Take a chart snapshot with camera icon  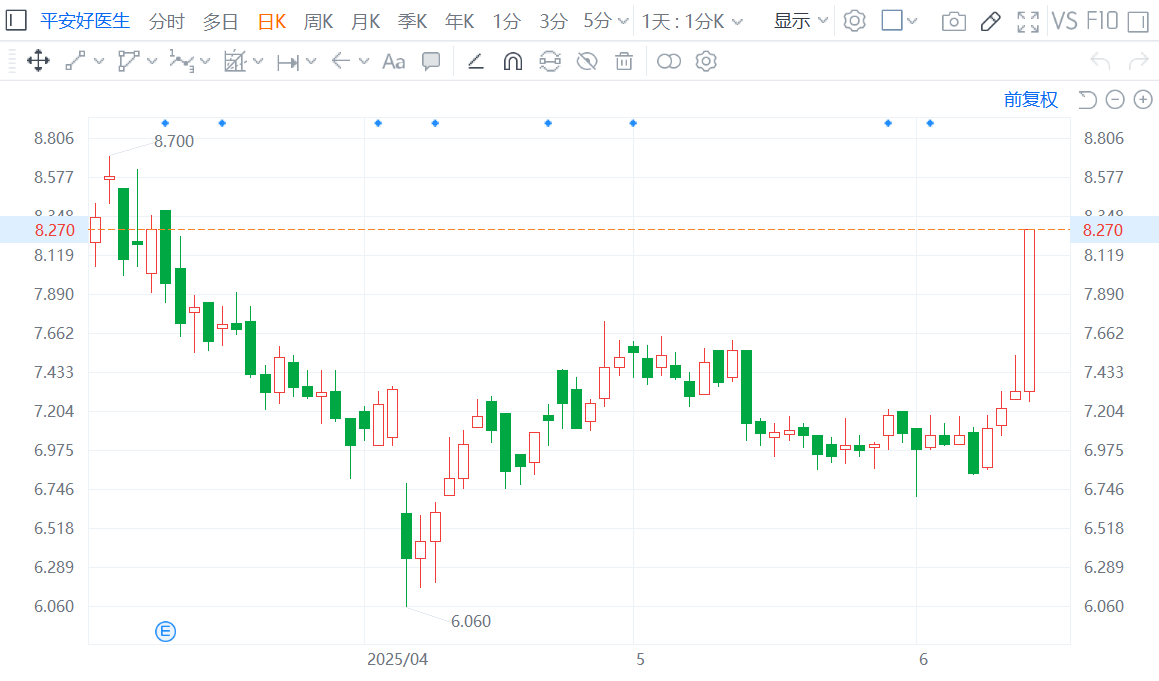pos(954,21)
